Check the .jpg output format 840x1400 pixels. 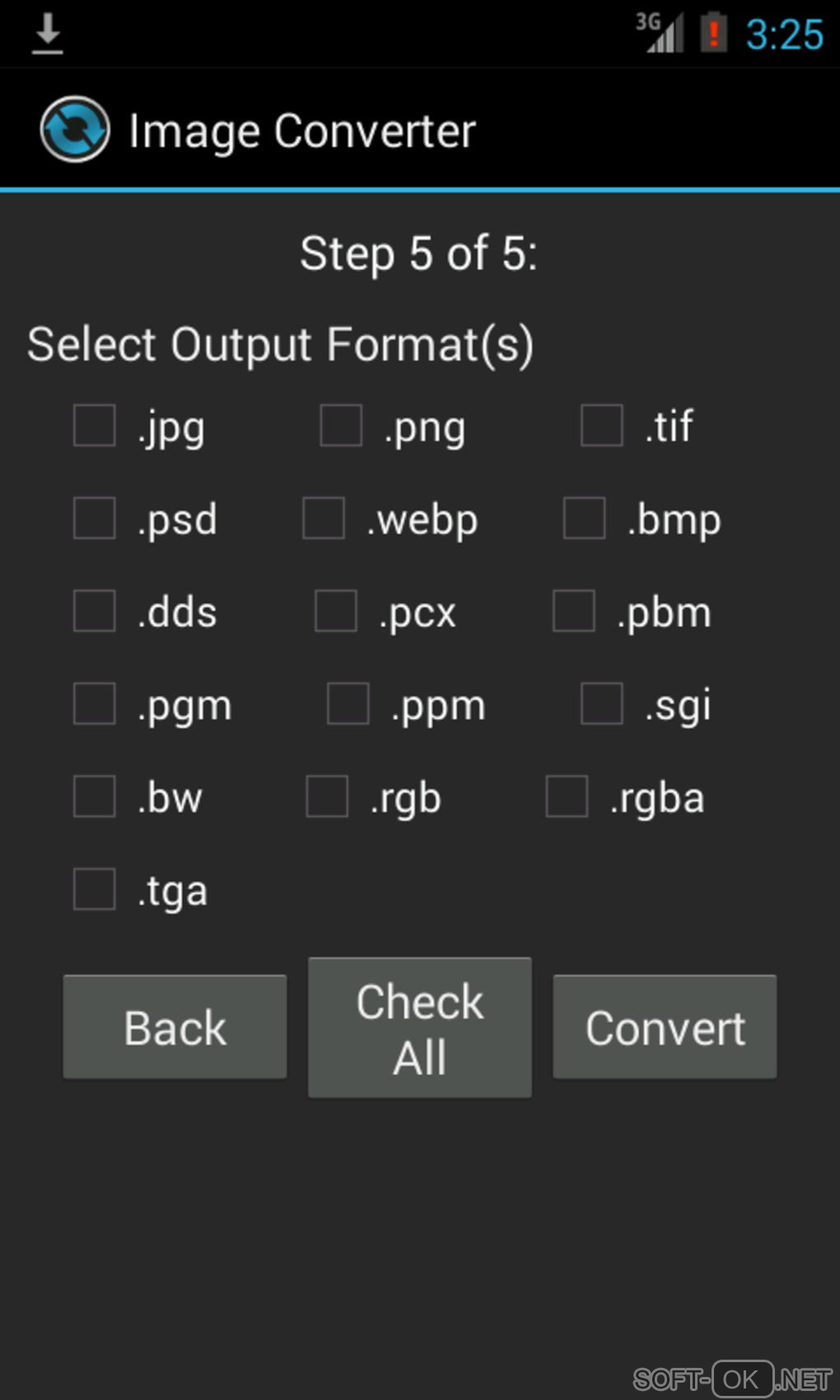pyautogui.click(x=95, y=426)
